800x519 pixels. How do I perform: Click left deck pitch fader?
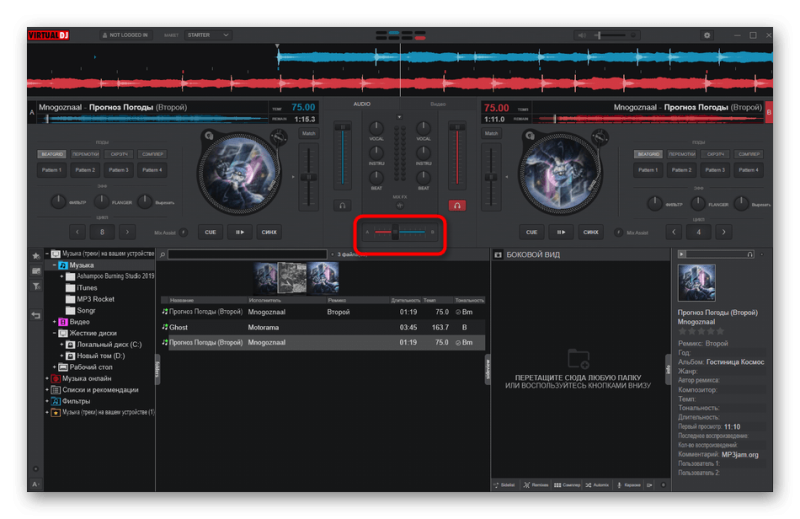tap(308, 177)
